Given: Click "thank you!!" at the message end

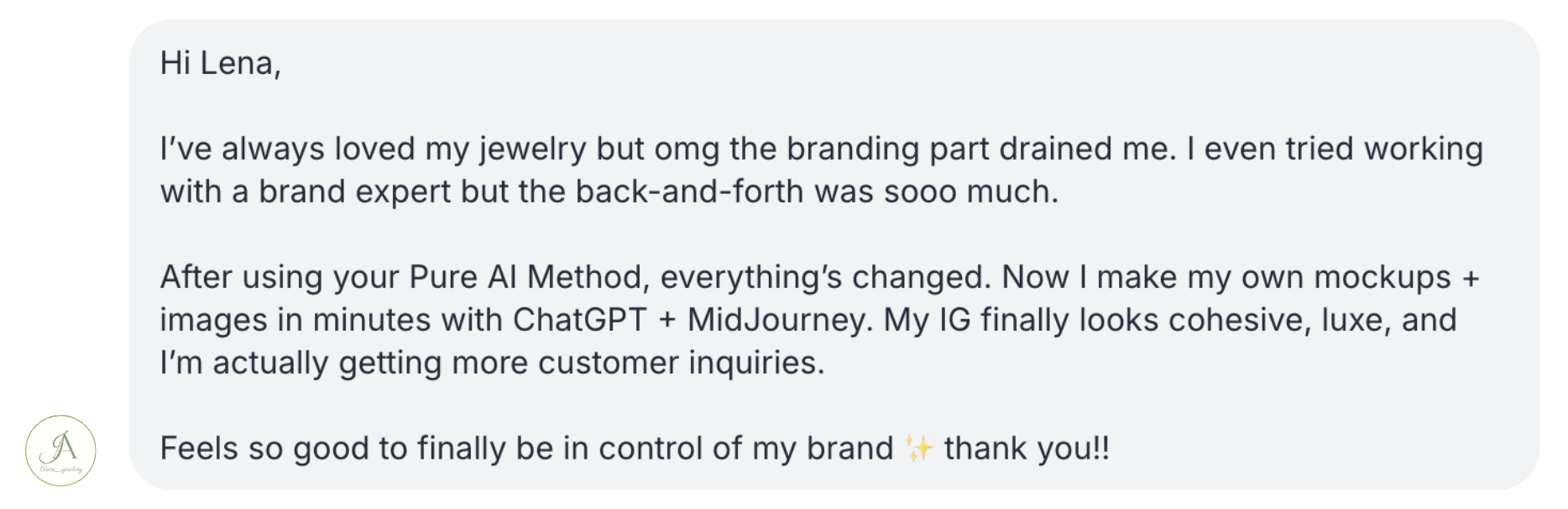Looking at the screenshot, I should click(x=1027, y=449).
